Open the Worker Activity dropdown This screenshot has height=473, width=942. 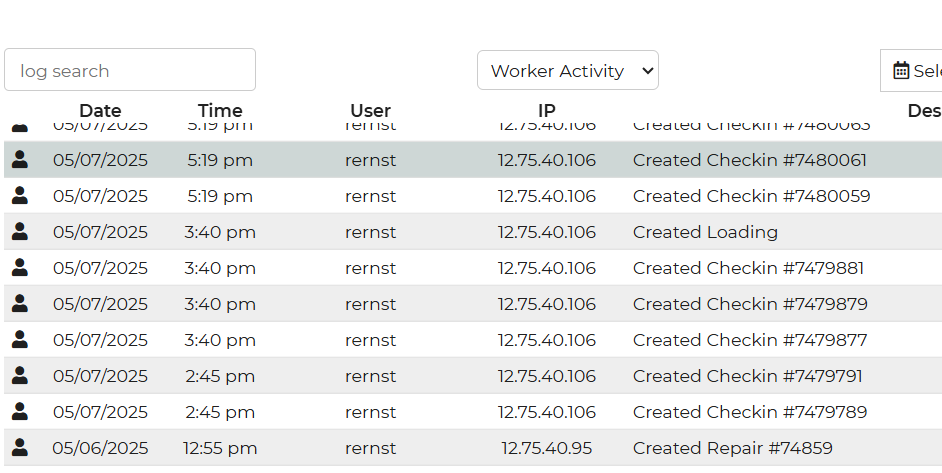(x=567, y=71)
